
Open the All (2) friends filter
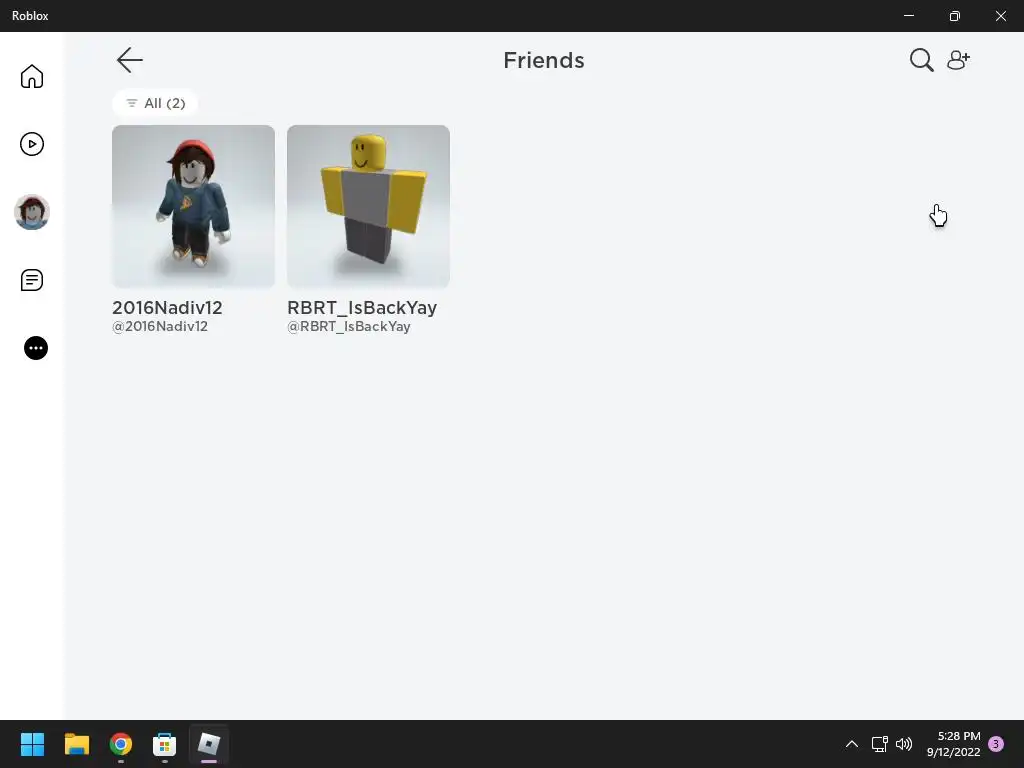point(155,103)
